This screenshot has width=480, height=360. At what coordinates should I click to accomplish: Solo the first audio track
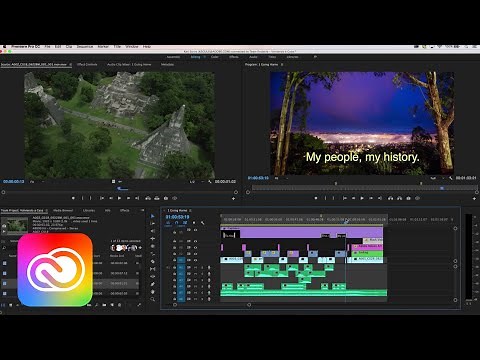[x=202, y=267]
